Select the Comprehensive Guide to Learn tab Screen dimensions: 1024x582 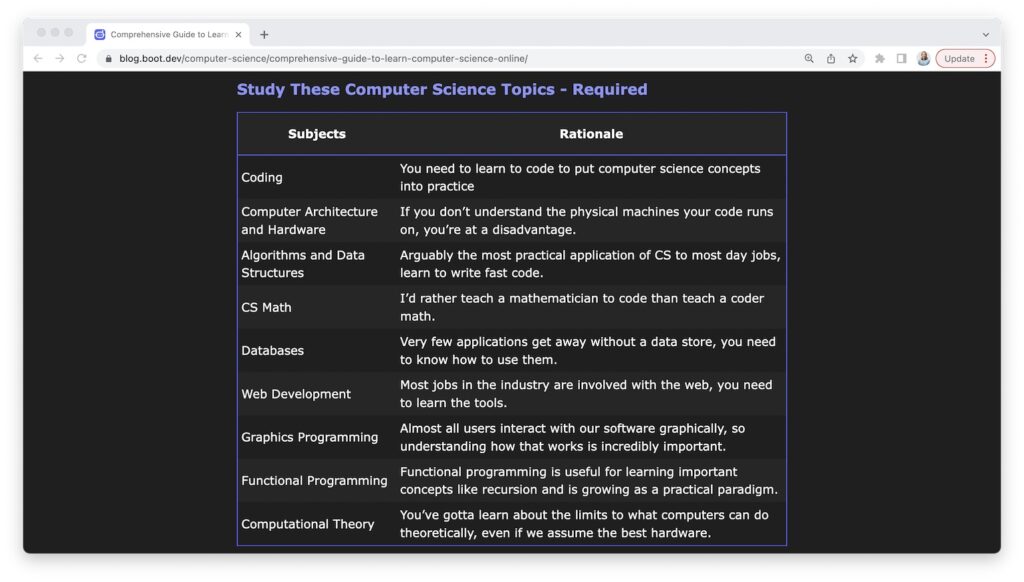(x=165, y=34)
